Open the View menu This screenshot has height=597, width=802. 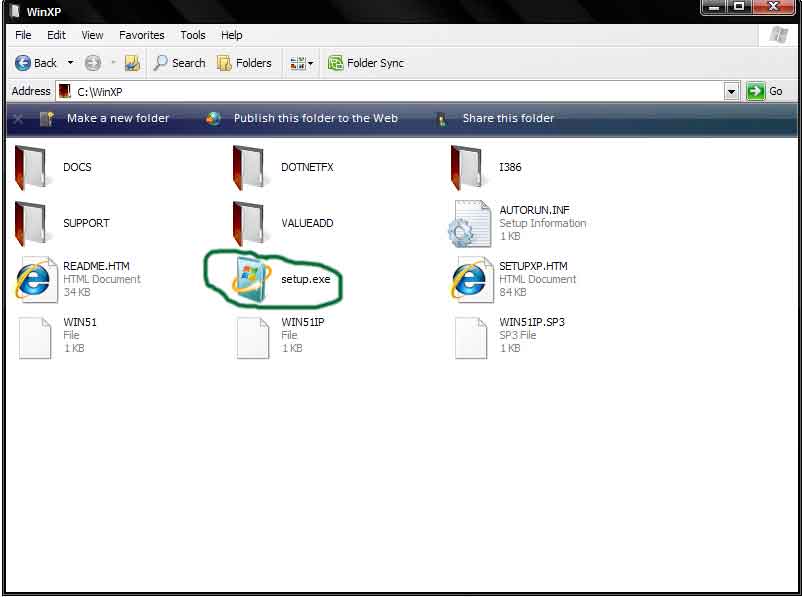coord(92,35)
